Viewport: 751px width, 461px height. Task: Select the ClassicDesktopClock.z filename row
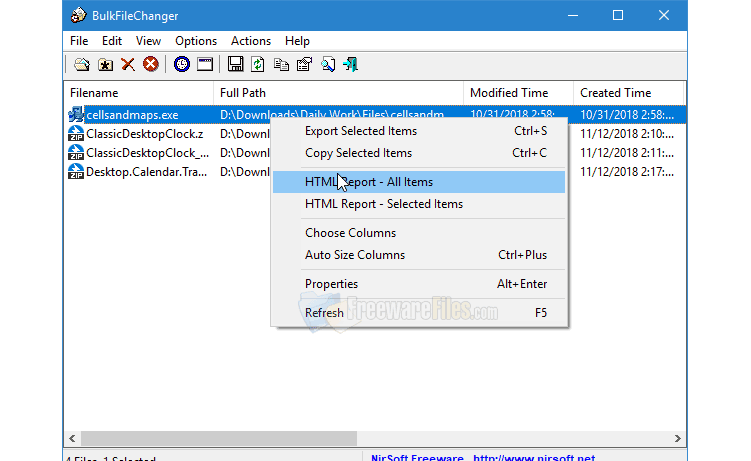coord(145,134)
